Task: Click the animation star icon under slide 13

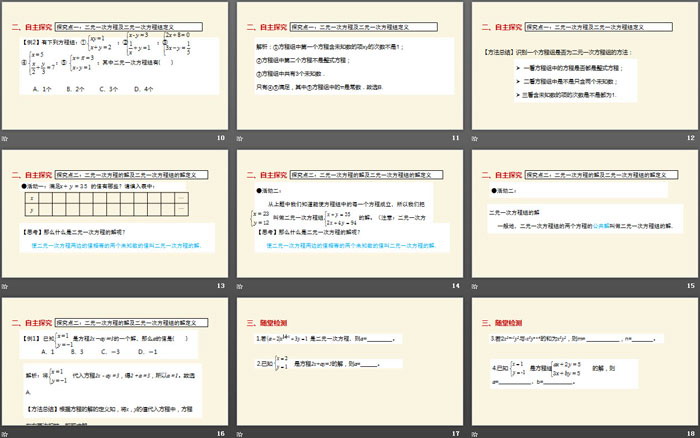Action: coord(5,286)
